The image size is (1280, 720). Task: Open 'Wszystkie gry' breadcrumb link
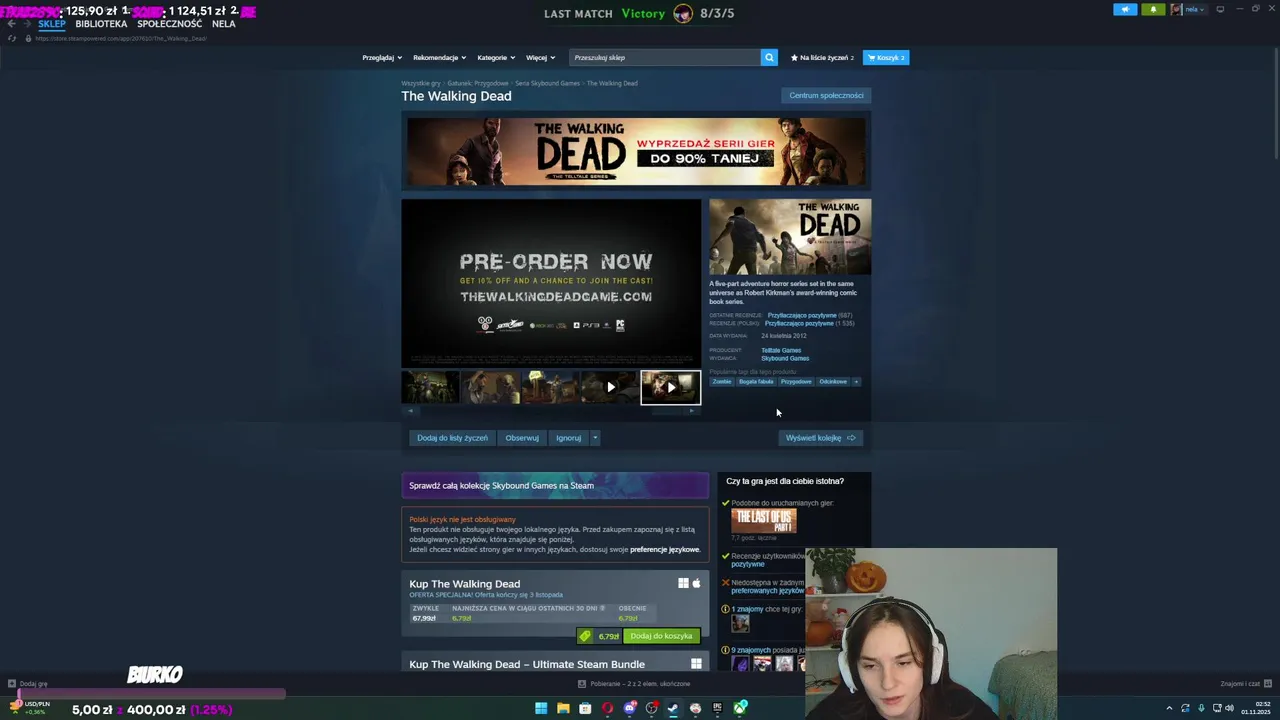421,83
